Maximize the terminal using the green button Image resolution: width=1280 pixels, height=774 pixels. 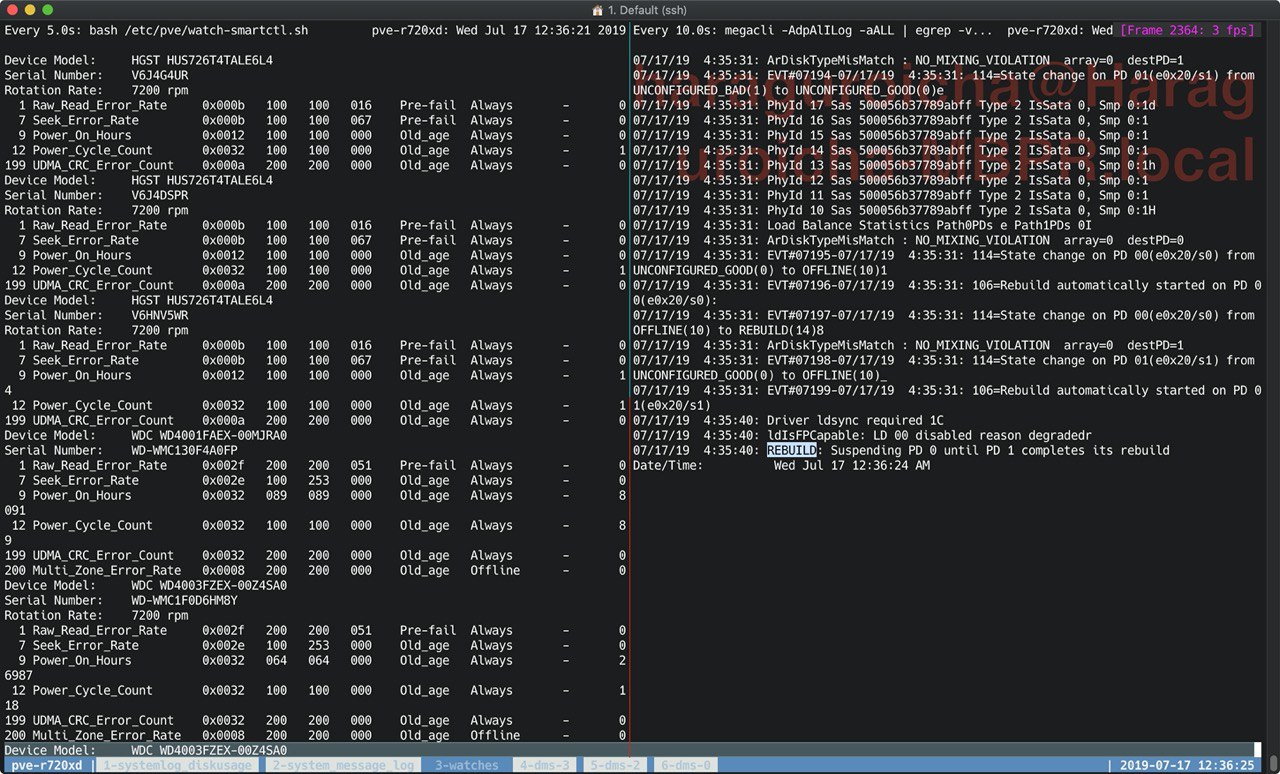click(47, 10)
